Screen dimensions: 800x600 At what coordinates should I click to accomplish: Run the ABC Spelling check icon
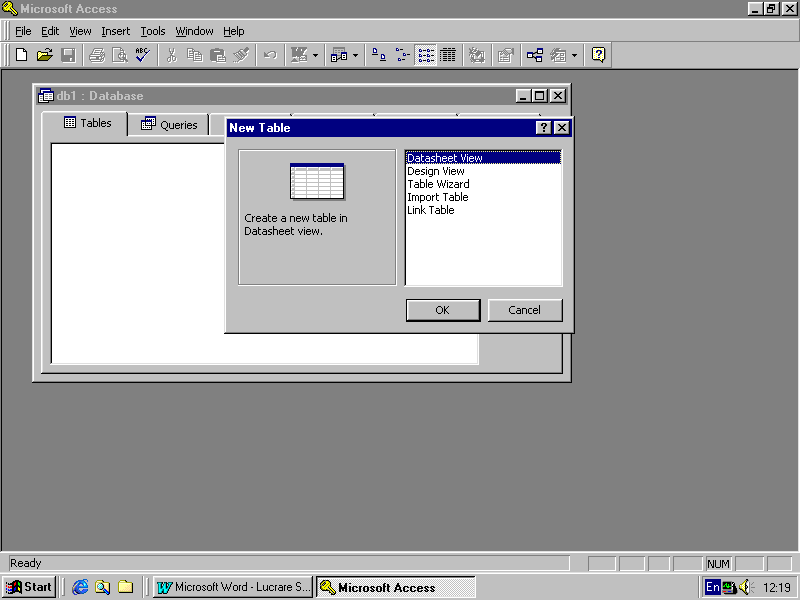pos(143,55)
